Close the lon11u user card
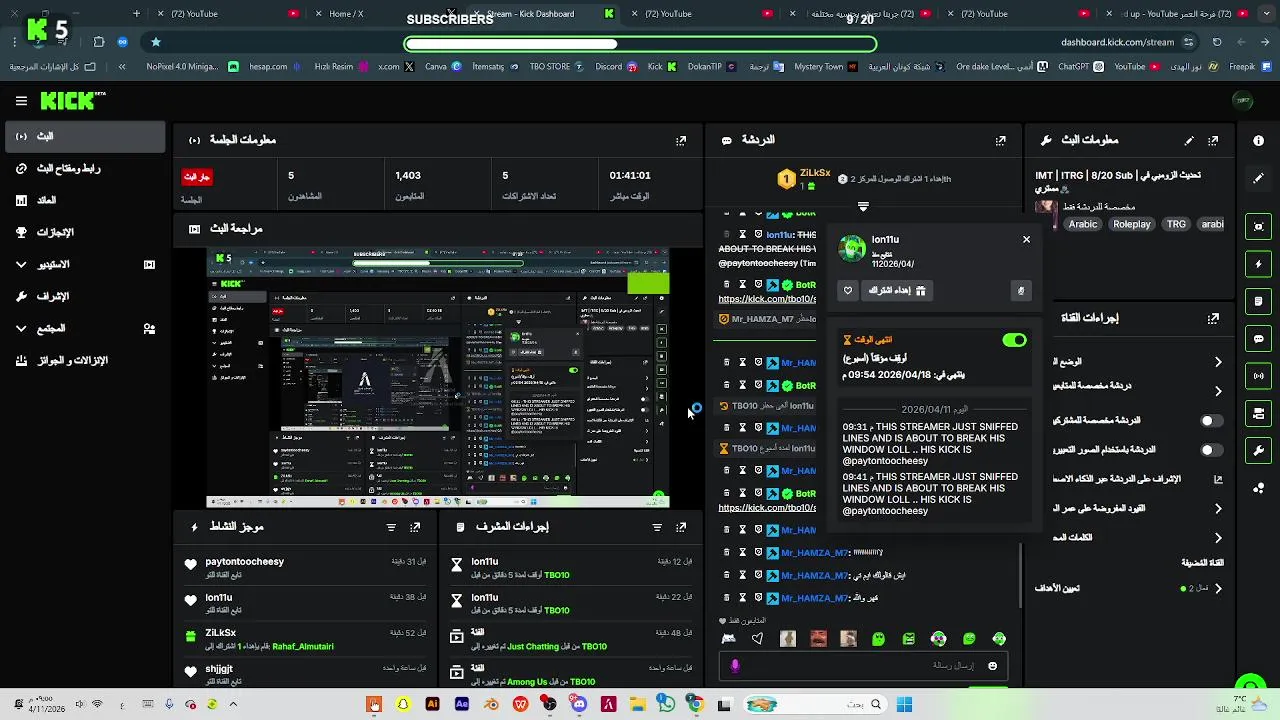 coord(1026,240)
